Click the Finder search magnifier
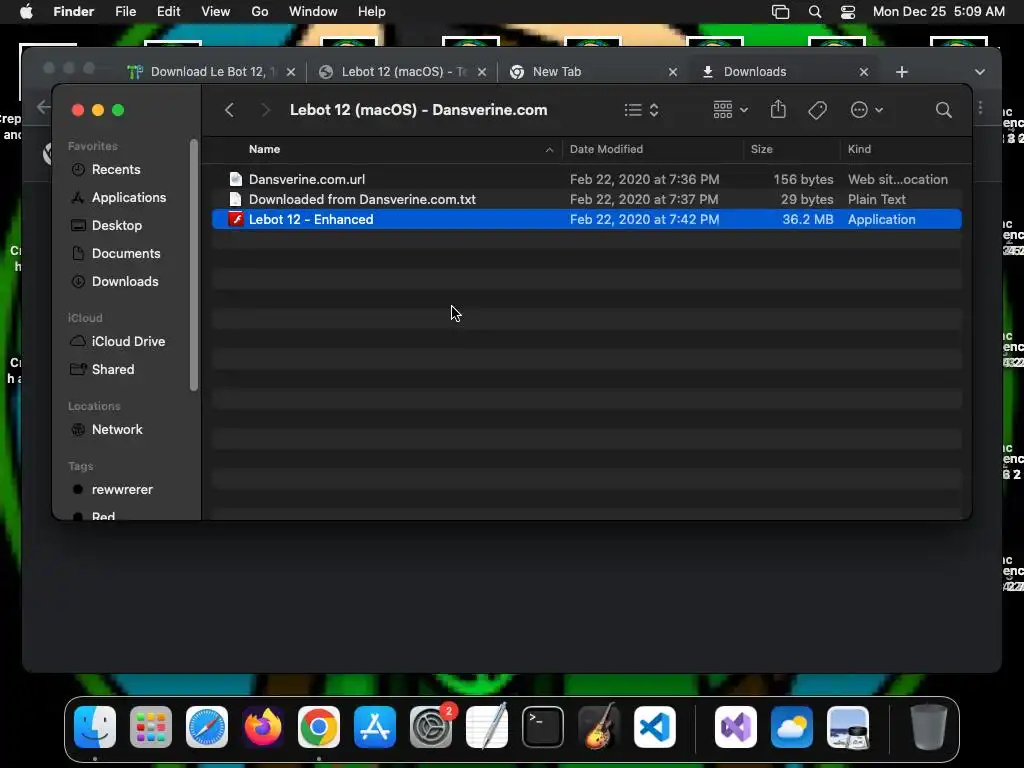 click(x=943, y=110)
